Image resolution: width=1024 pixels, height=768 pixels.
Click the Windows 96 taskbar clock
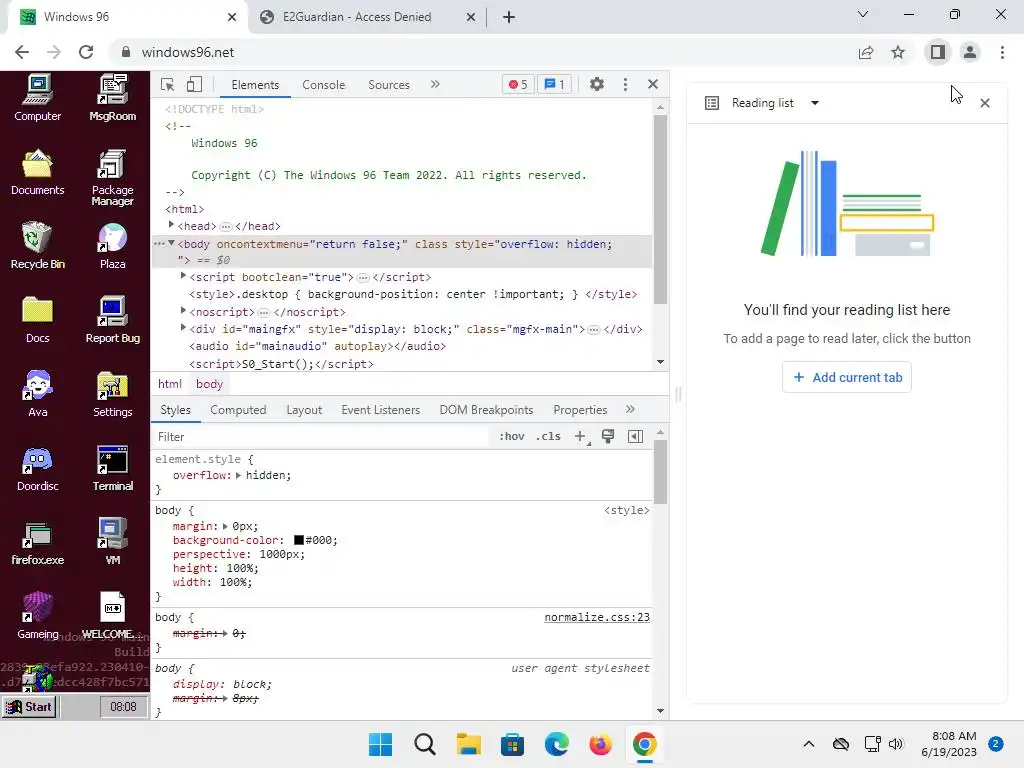pyautogui.click(x=123, y=707)
